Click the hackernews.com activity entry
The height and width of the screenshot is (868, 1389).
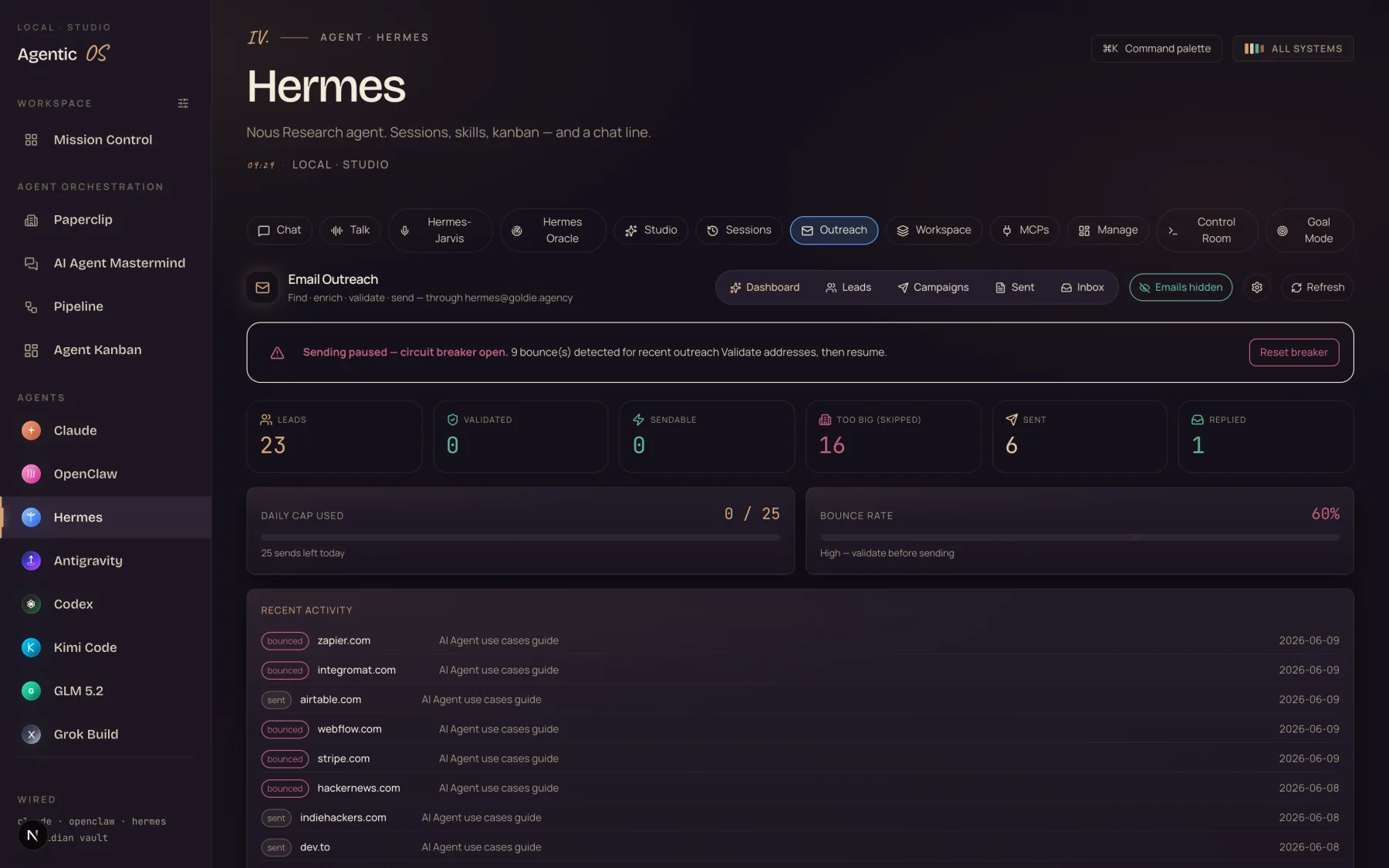800,788
